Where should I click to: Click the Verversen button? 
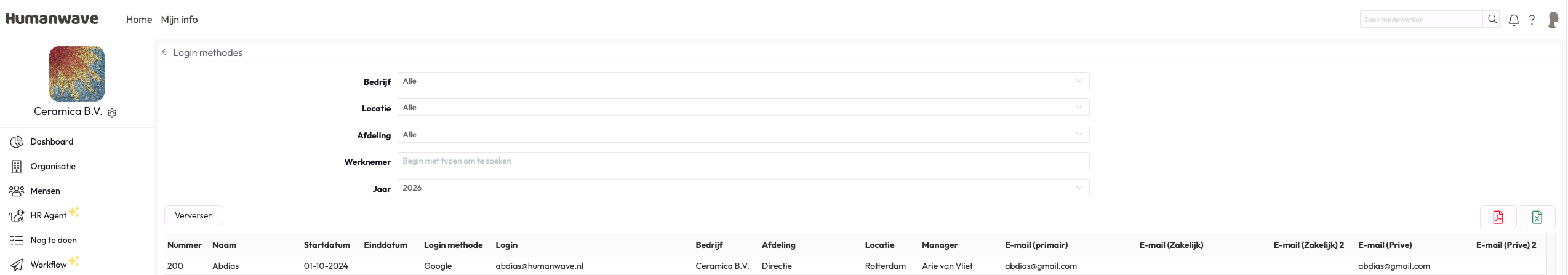(194, 215)
